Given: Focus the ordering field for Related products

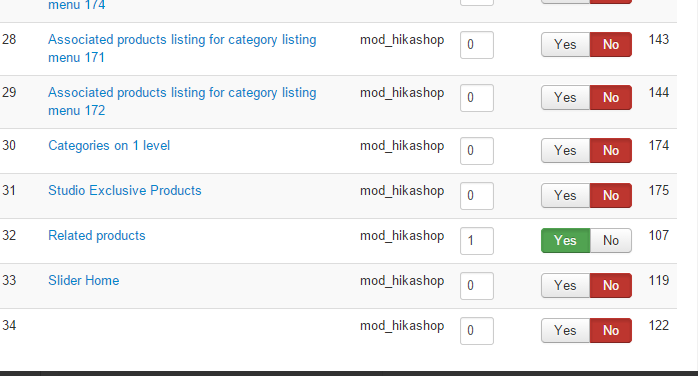Looking at the screenshot, I should (x=477, y=241).
